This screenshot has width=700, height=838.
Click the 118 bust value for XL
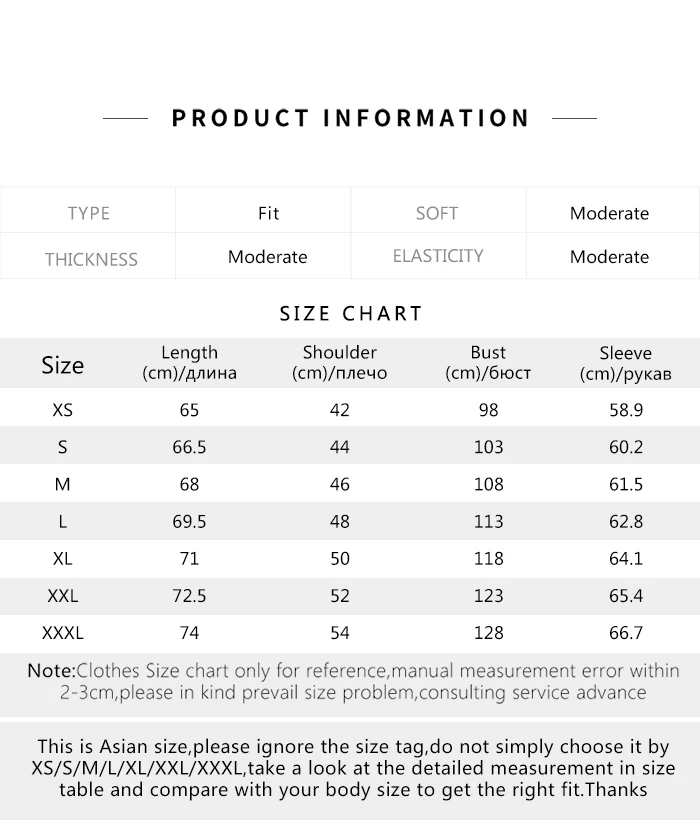click(488, 559)
